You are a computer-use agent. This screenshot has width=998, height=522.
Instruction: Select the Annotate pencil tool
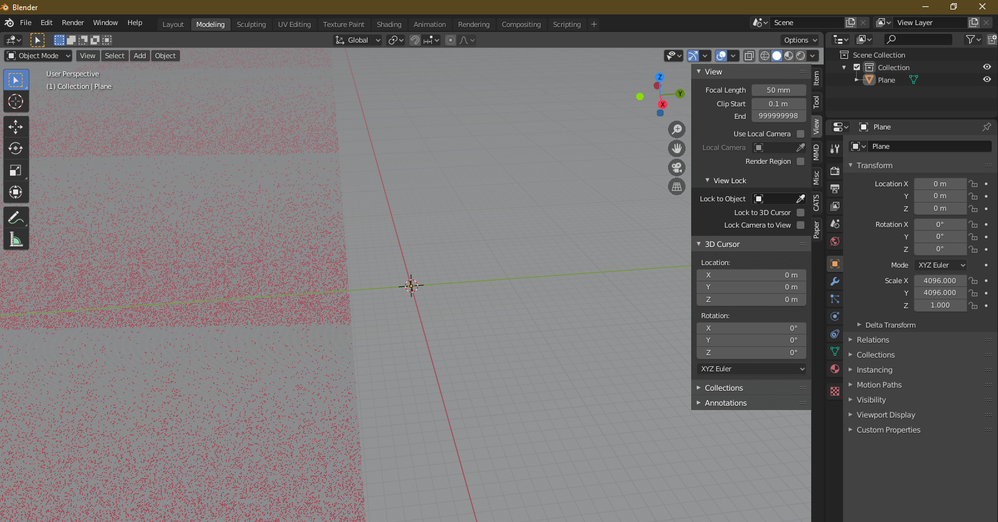click(16, 218)
